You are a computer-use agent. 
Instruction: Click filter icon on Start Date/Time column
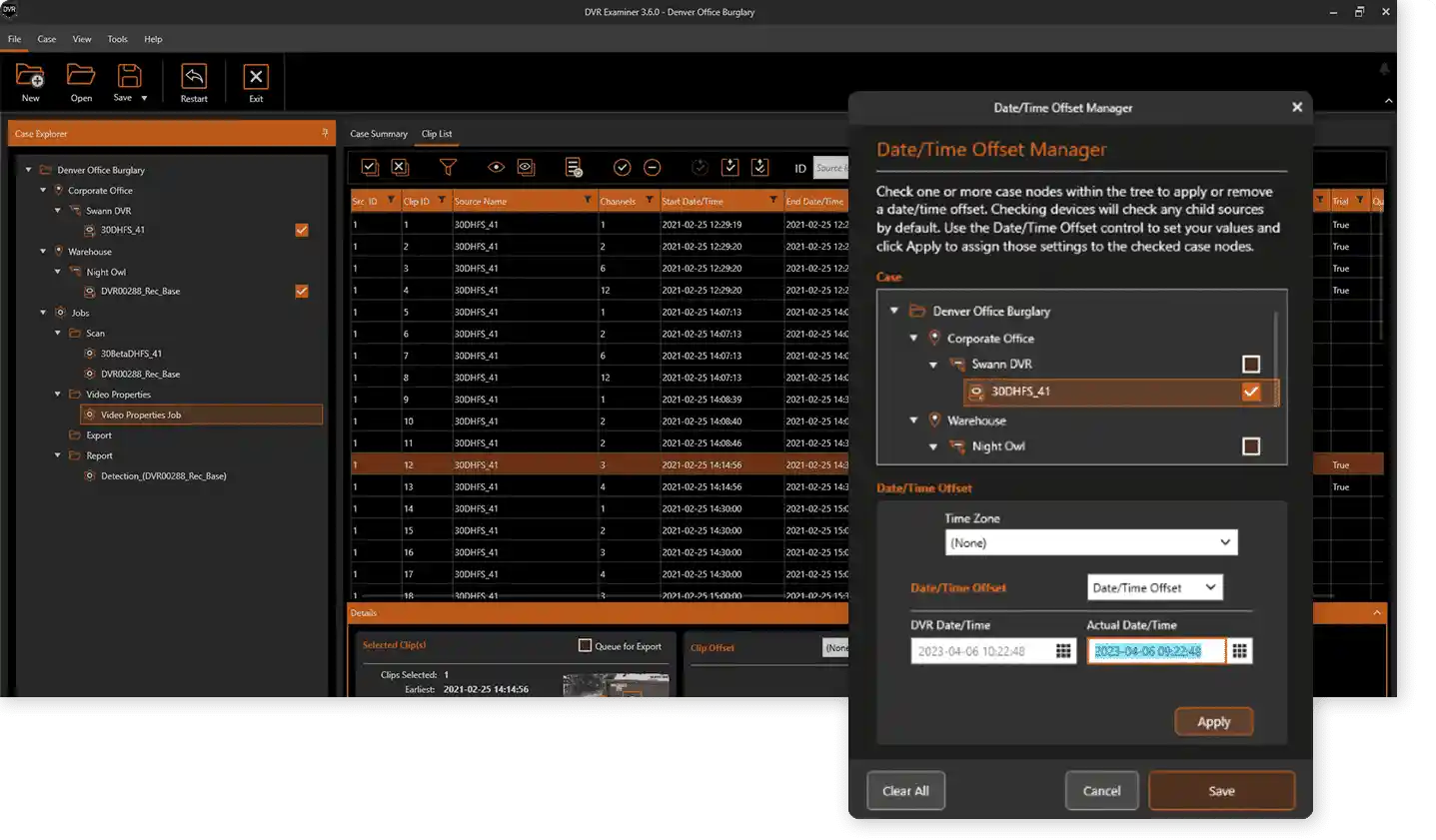tap(773, 200)
